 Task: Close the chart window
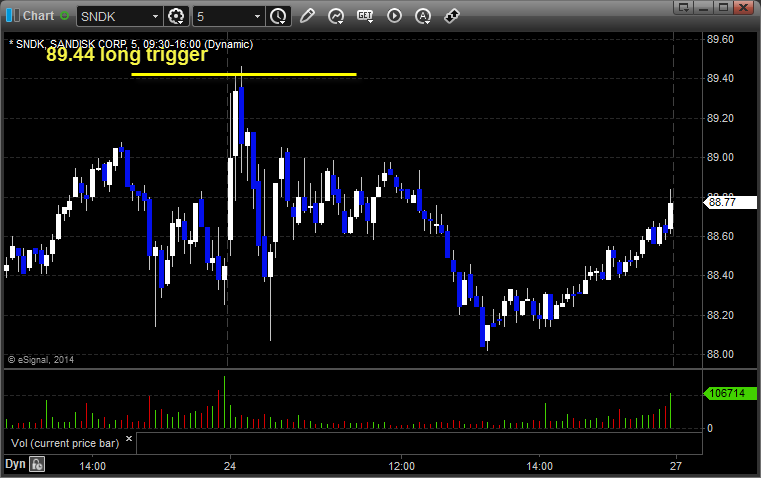coord(743,7)
